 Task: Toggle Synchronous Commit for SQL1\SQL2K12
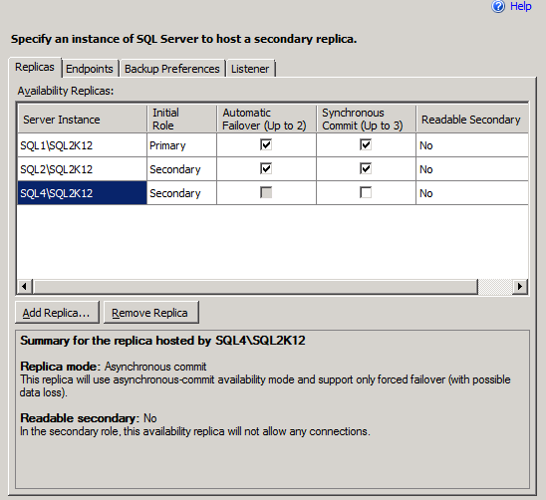tap(366, 145)
